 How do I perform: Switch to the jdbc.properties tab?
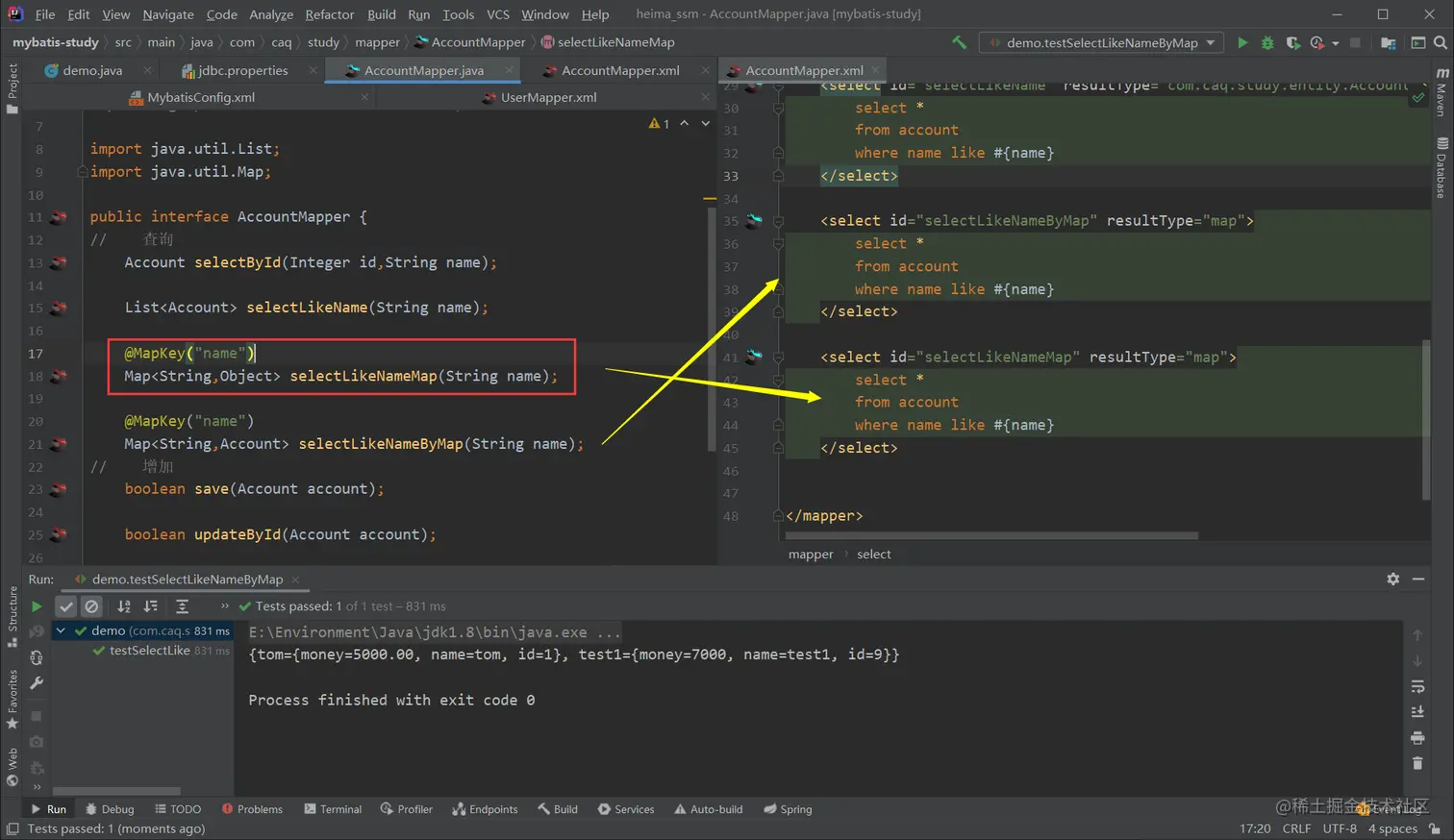coord(242,70)
